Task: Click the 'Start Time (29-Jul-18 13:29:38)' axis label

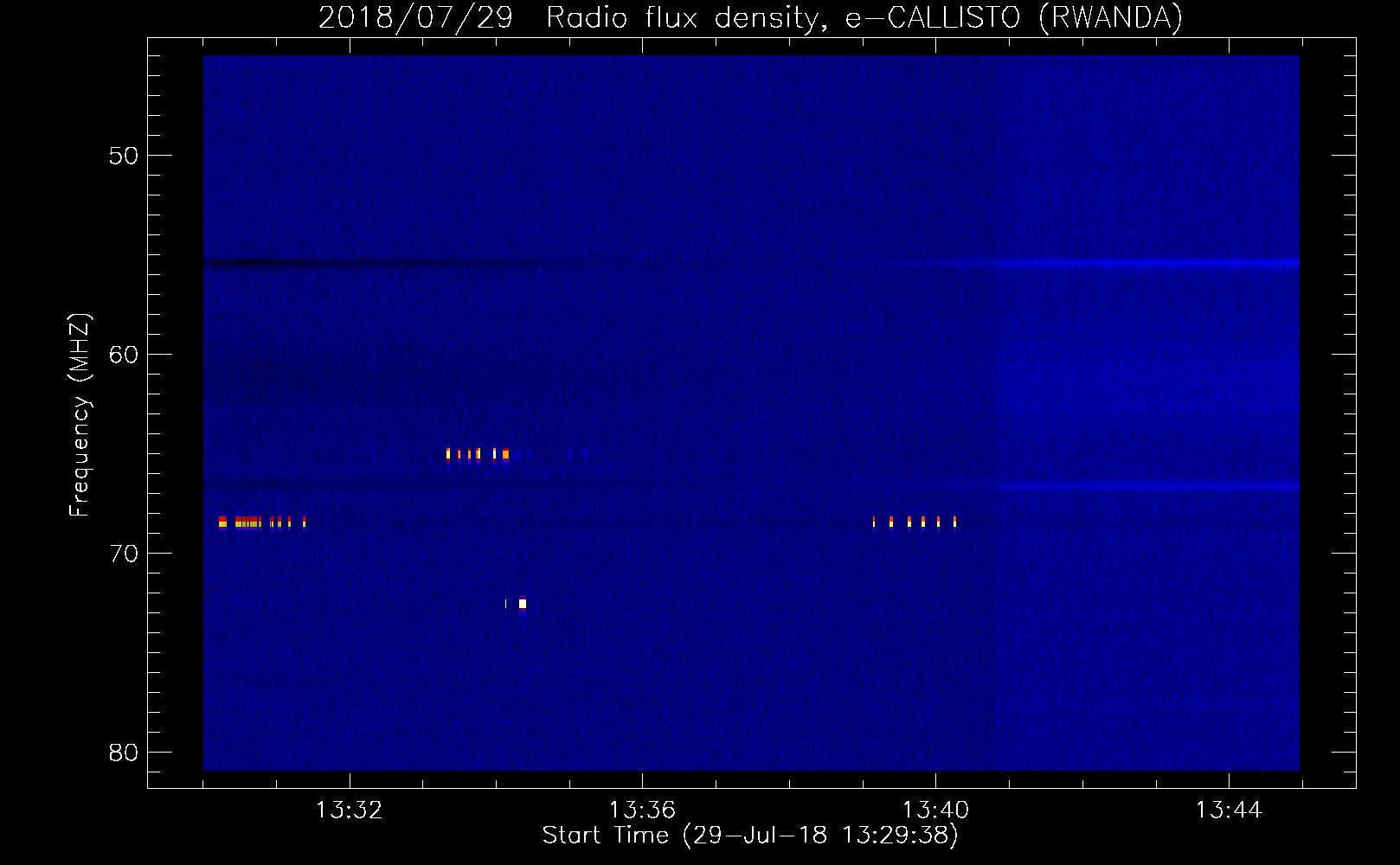Action: (750, 836)
